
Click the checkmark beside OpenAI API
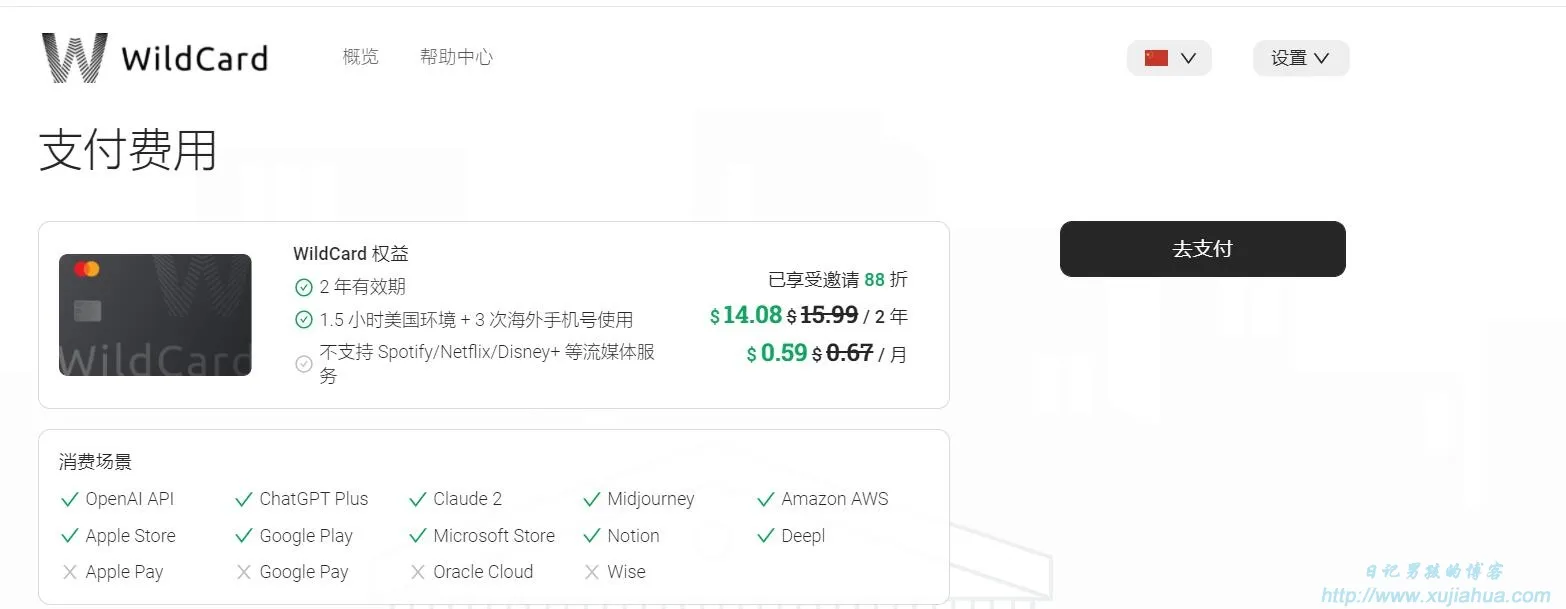coord(69,499)
